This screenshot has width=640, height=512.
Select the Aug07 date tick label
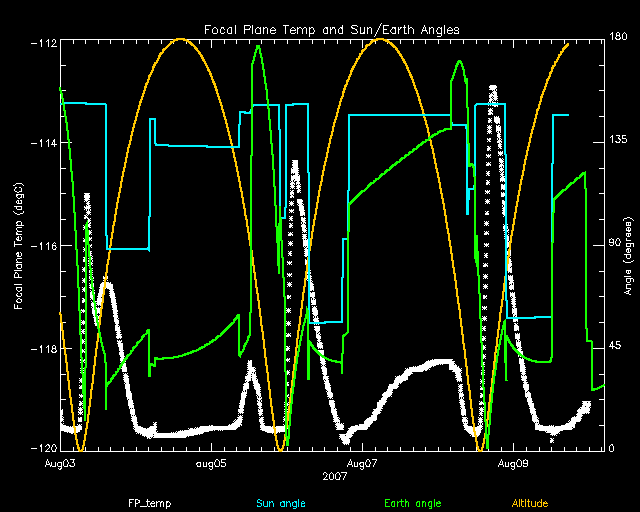tap(362, 464)
